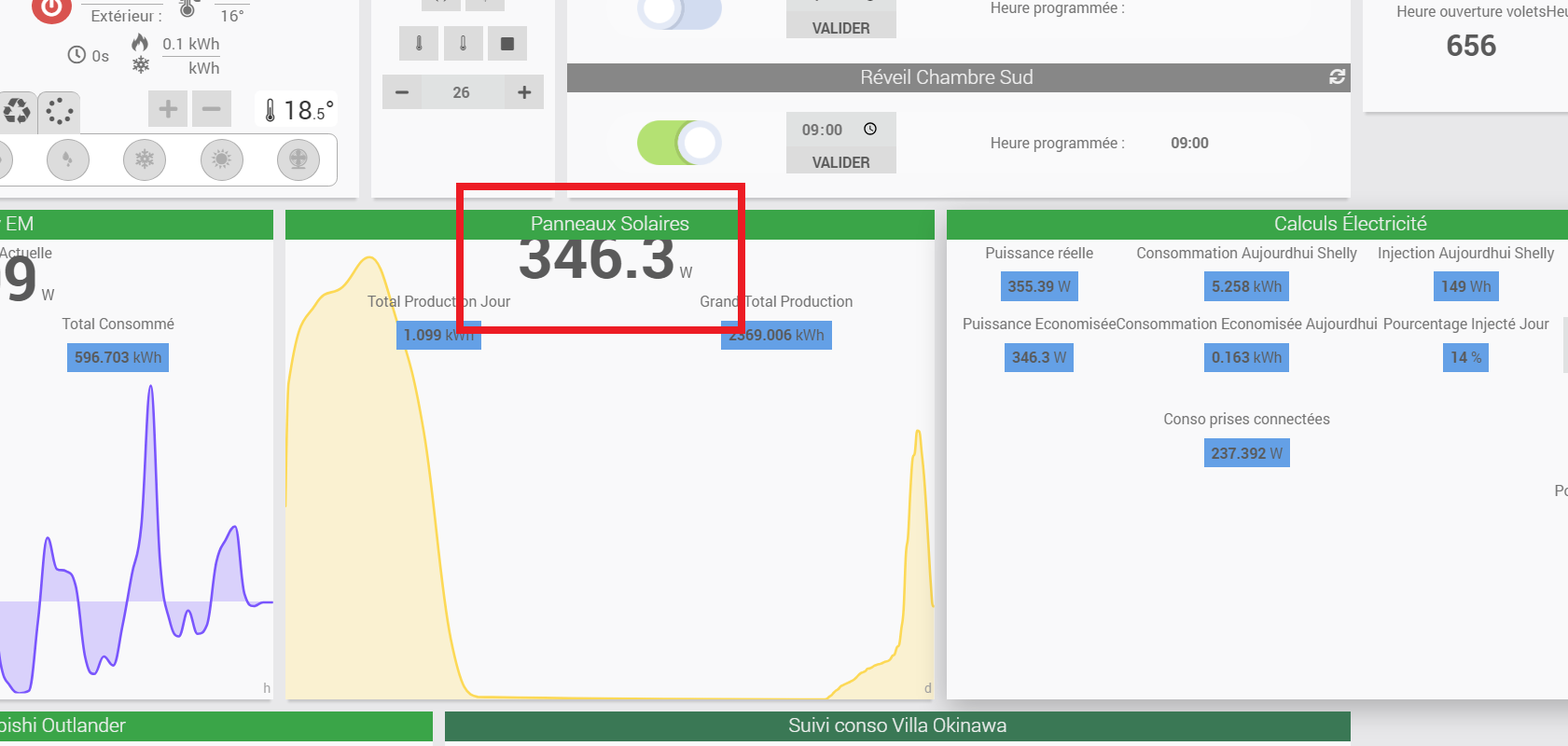Image resolution: width=1568 pixels, height=746 pixels.
Task: Click the Conso prises connectées label
Action: [1246, 419]
